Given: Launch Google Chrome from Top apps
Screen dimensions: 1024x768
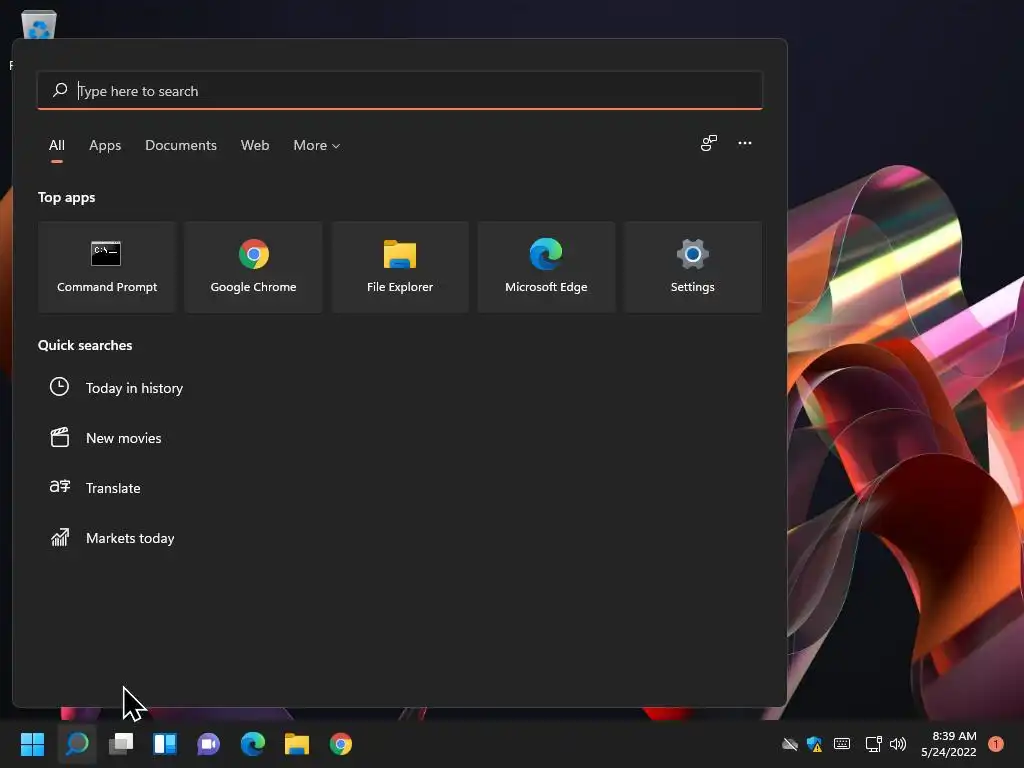Looking at the screenshot, I should [x=253, y=266].
